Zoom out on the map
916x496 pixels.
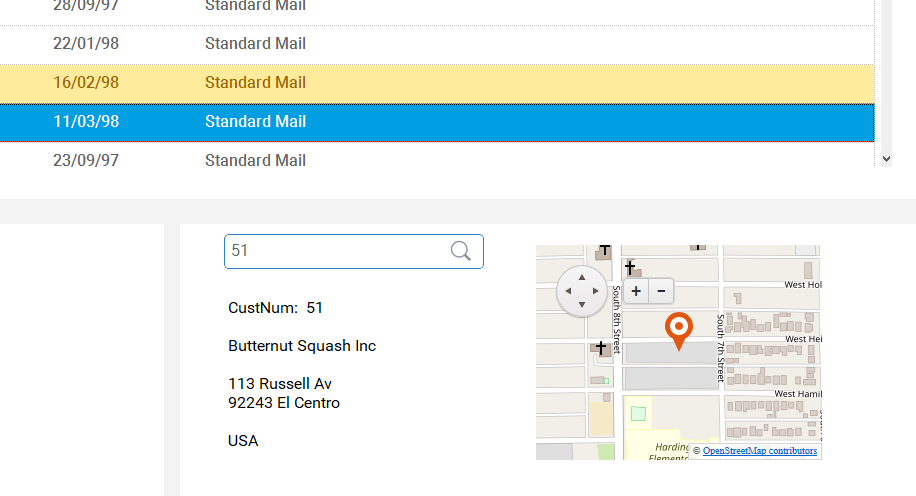(661, 291)
